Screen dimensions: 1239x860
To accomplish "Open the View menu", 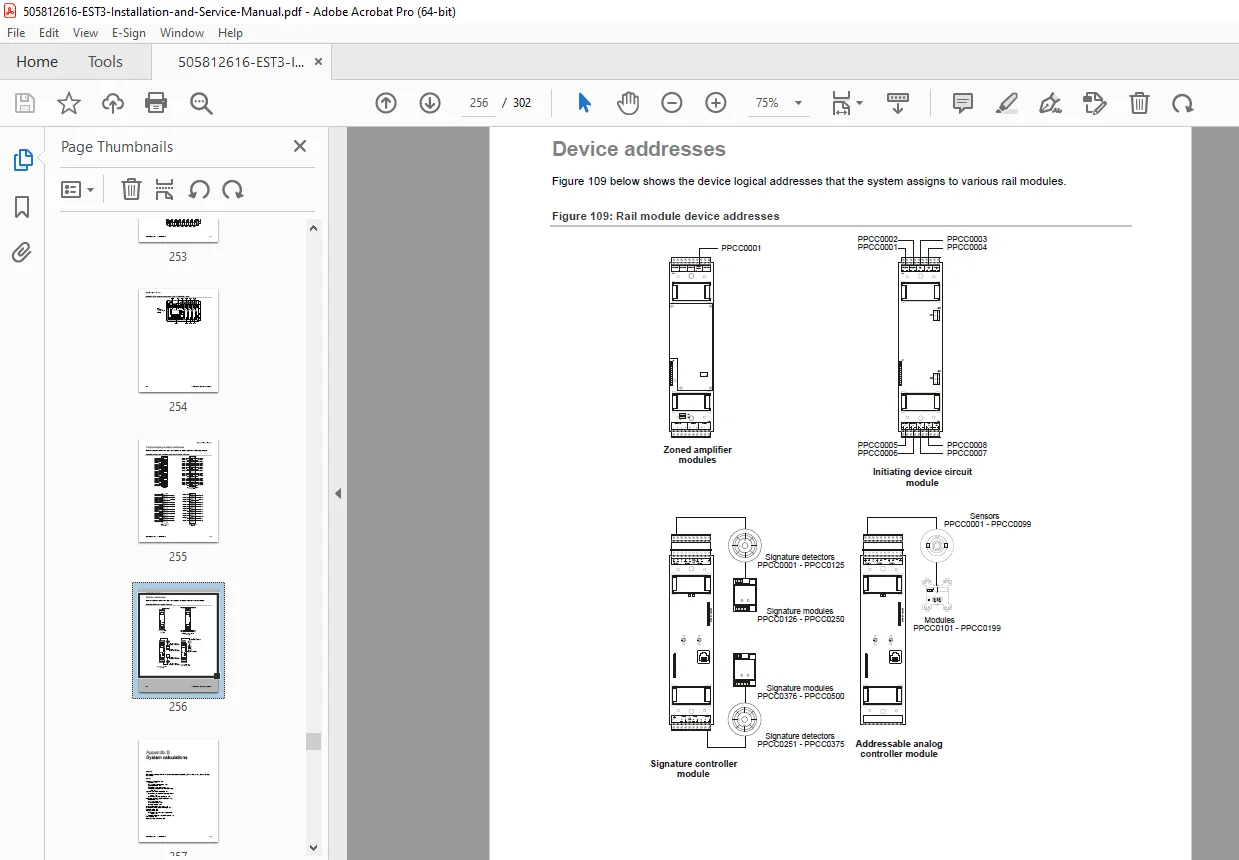I will pos(86,32).
